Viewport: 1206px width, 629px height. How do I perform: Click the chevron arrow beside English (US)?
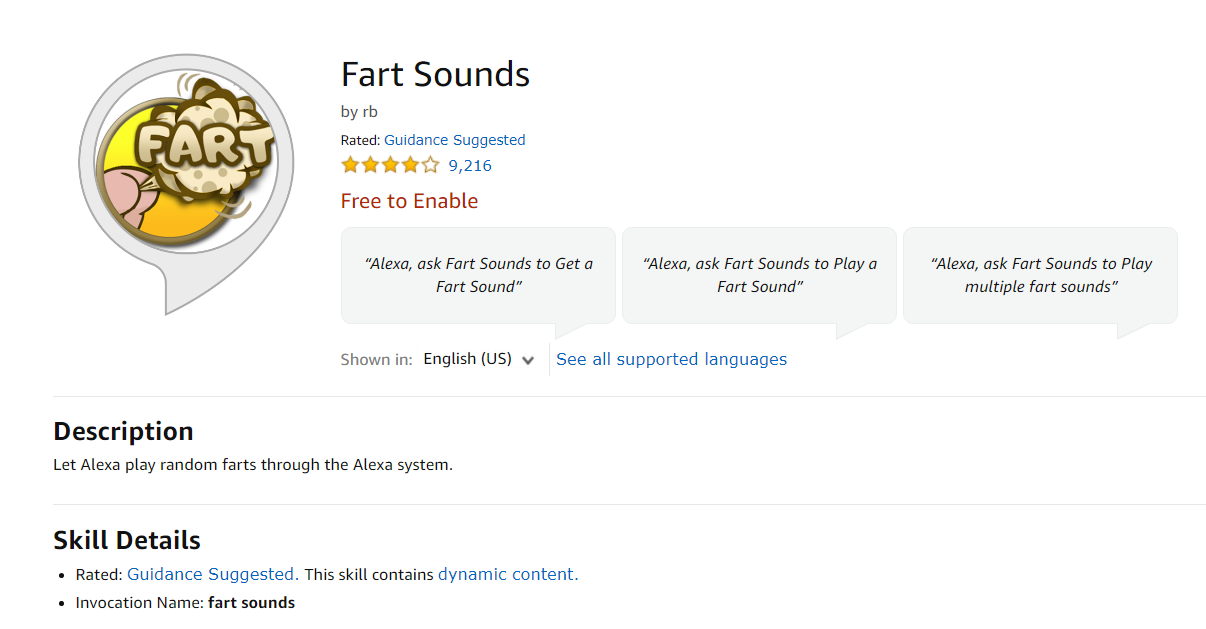tap(528, 360)
